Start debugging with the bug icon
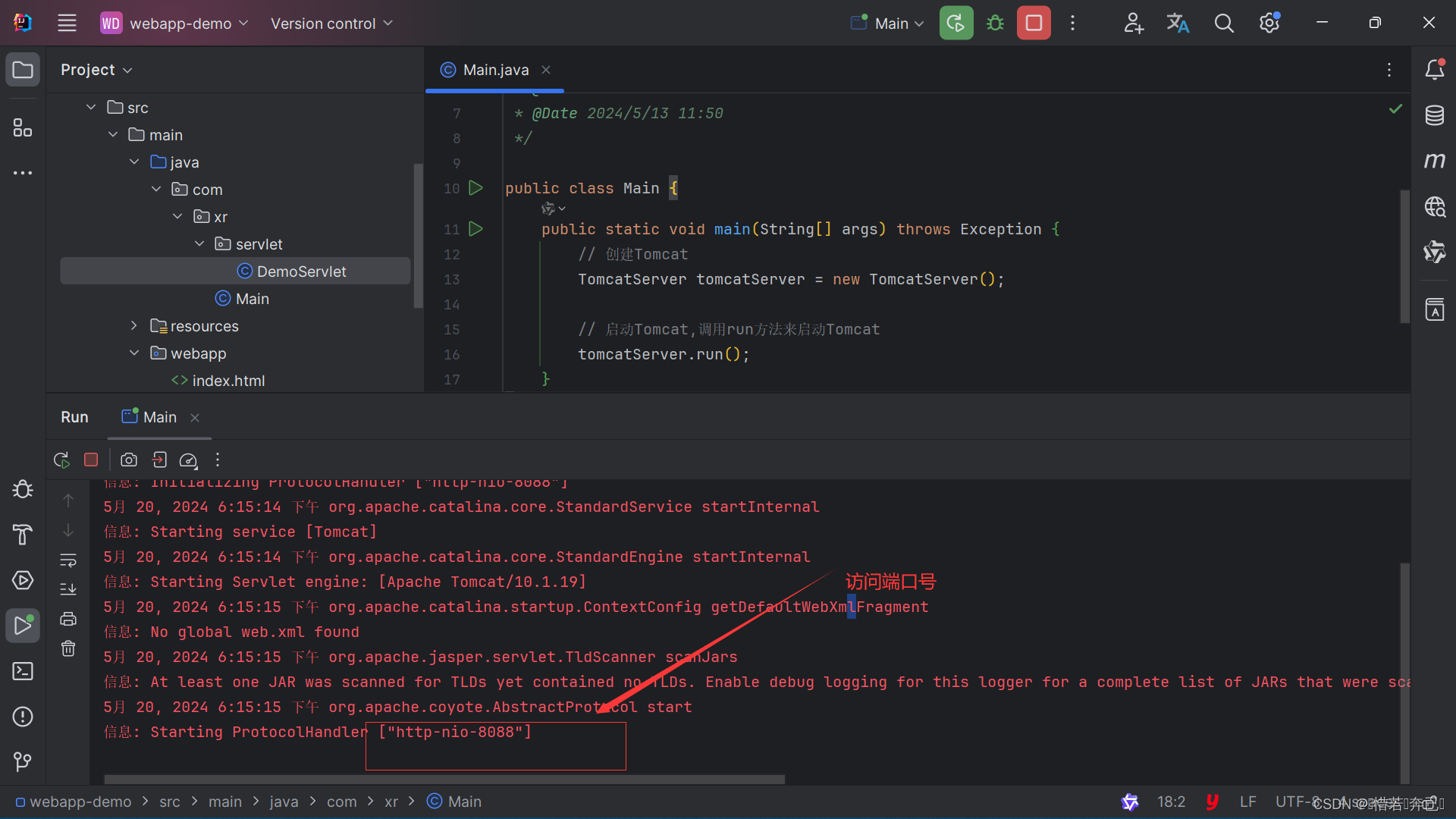The width and height of the screenshot is (1456, 819). tap(995, 23)
